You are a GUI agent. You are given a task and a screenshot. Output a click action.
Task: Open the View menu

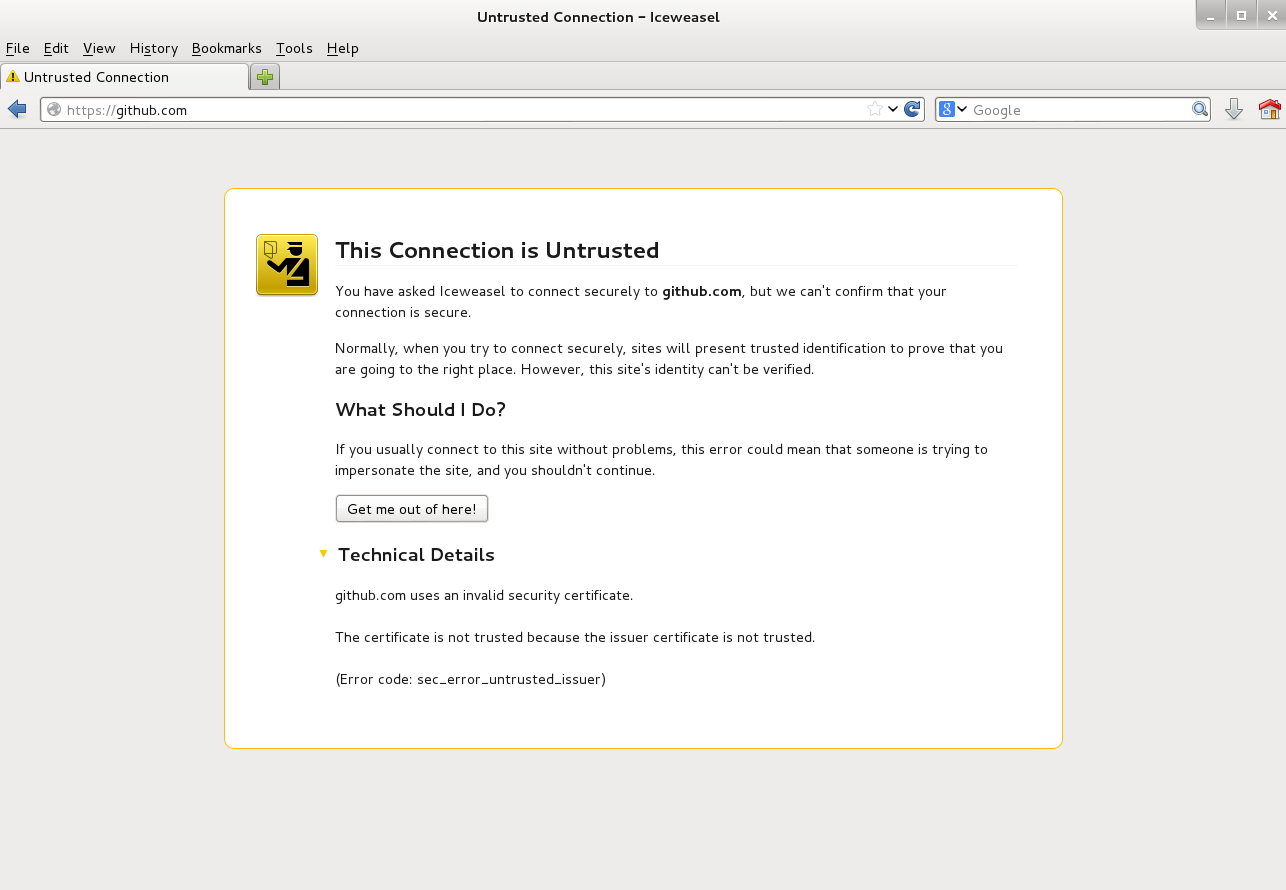click(99, 48)
